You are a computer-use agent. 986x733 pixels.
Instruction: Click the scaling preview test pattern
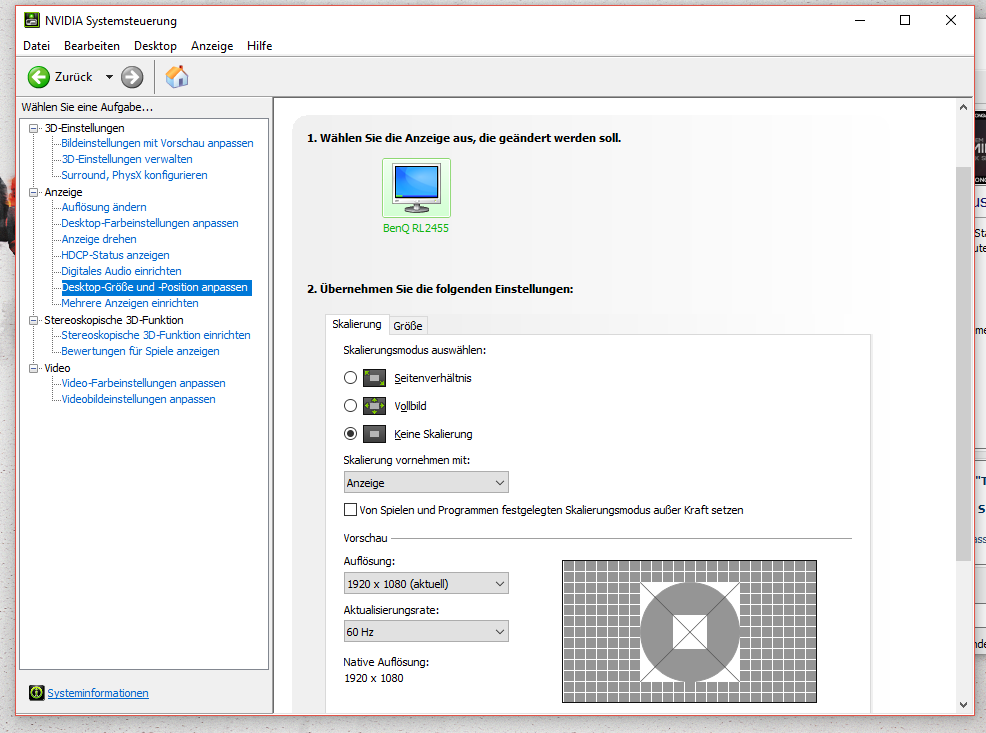coord(689,631)
